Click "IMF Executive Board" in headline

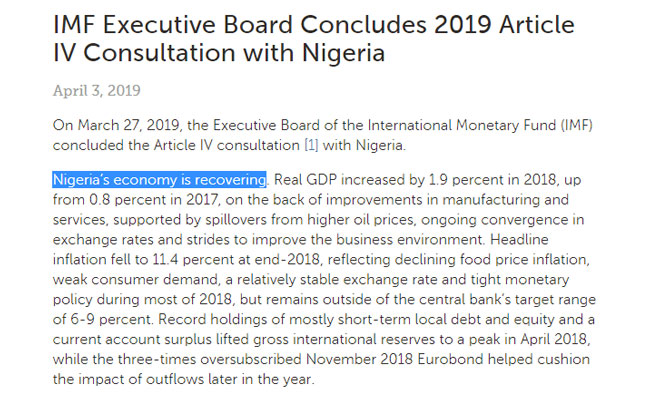[173, 24]
